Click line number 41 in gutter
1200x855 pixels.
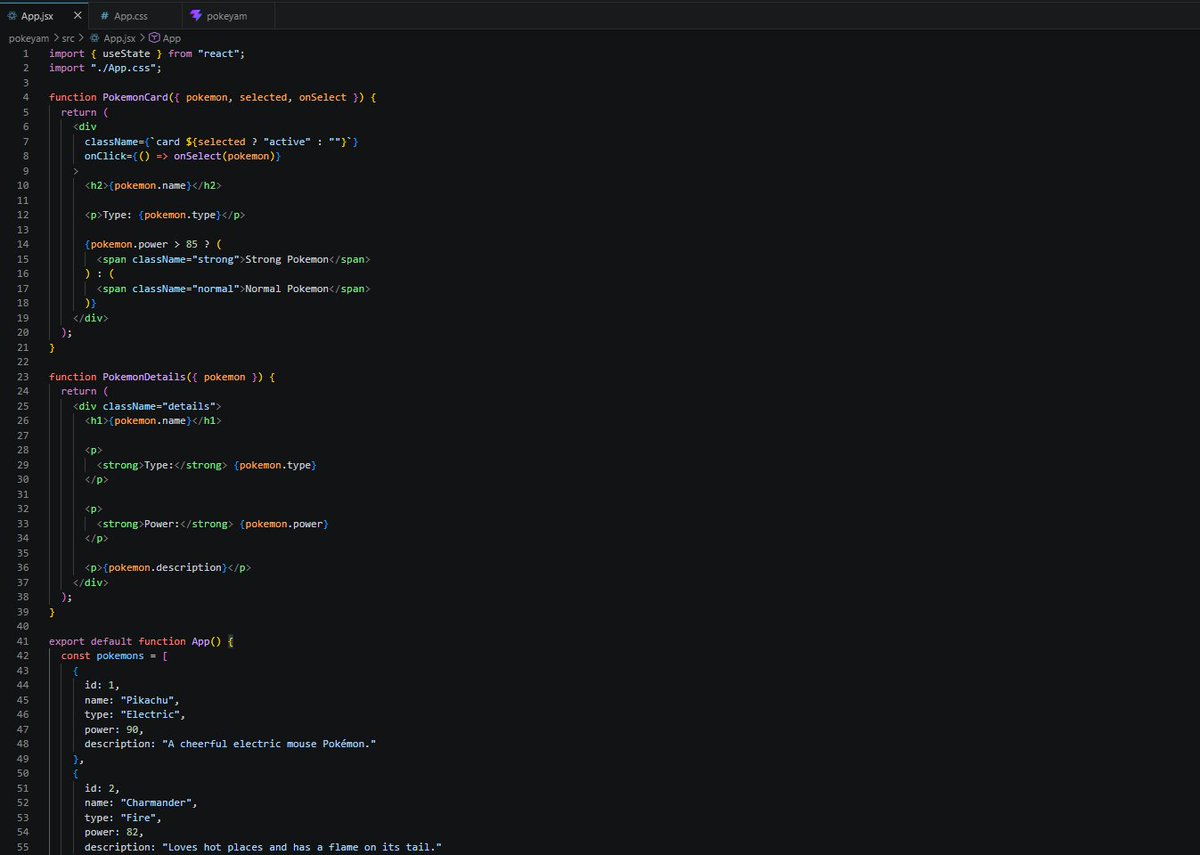(x=23, y=641)
